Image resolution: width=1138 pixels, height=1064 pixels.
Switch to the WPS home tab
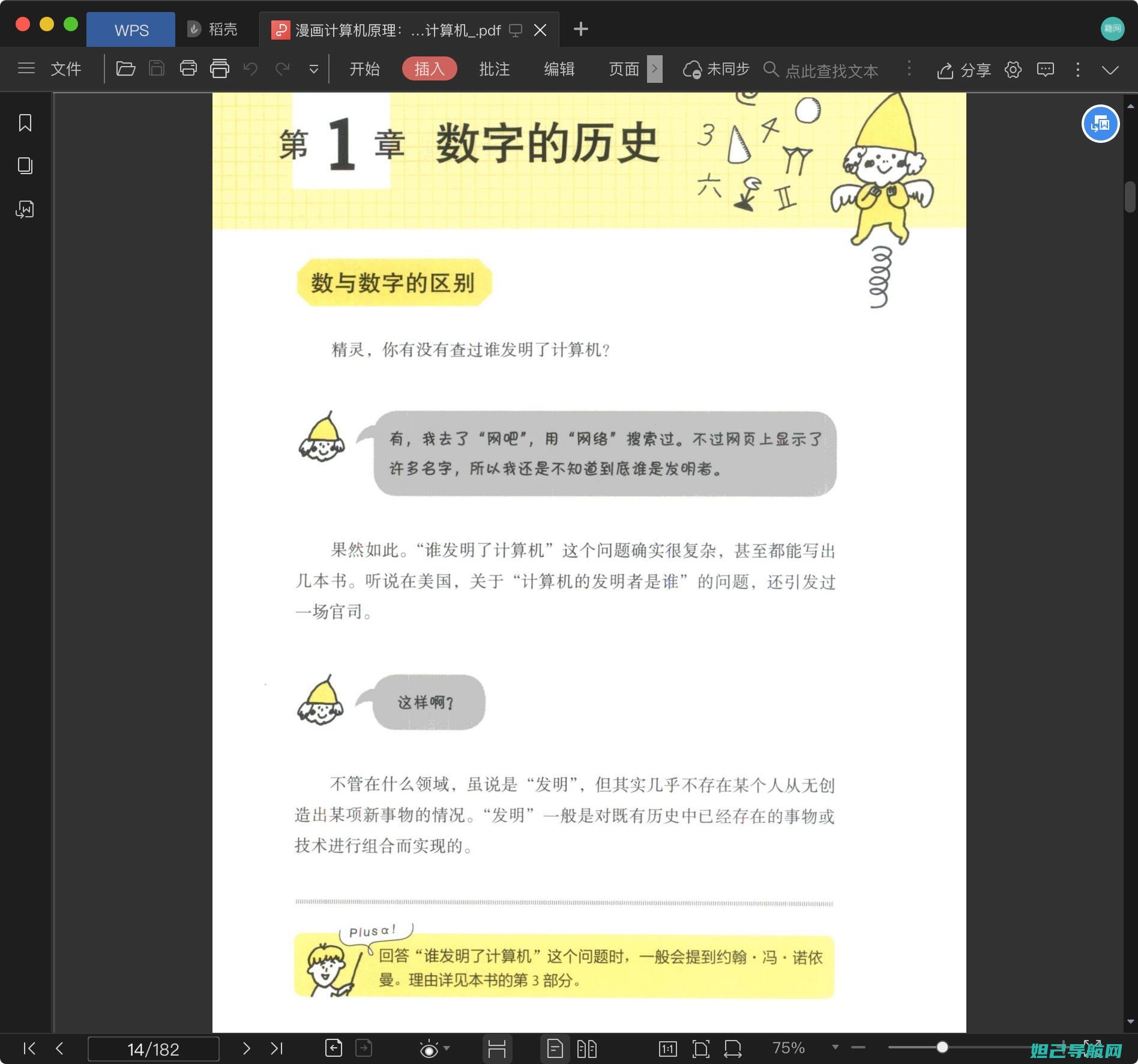(131, 29)
